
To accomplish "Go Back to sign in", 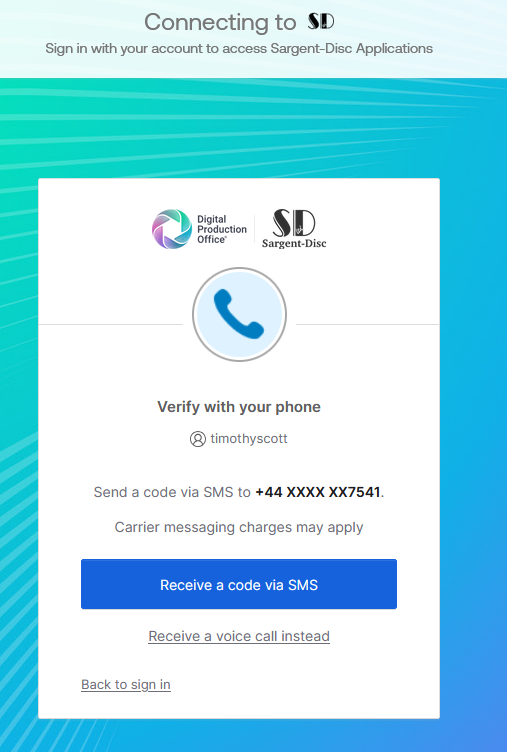I will pos(126,684).
